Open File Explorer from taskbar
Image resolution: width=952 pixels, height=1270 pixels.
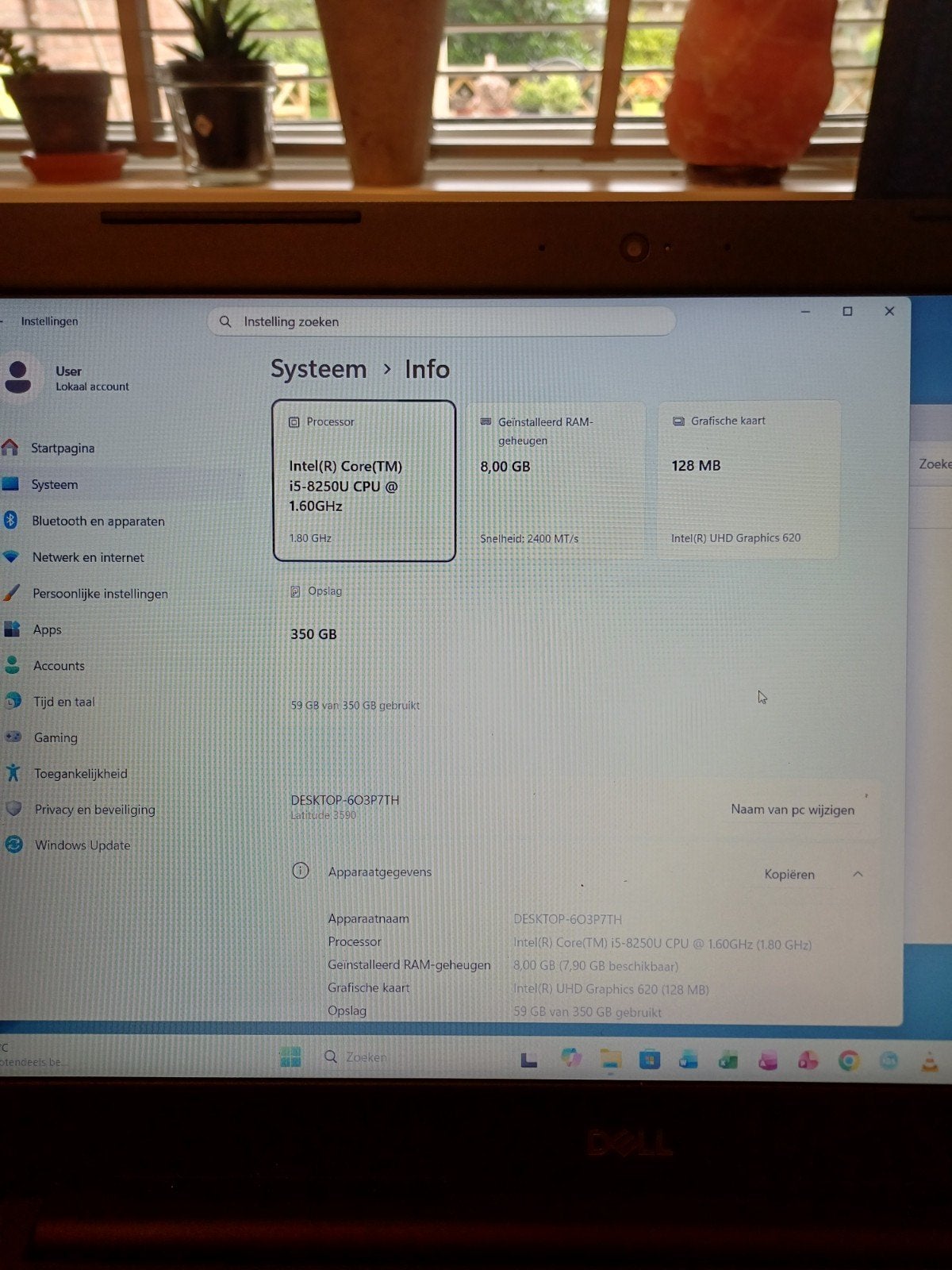[610, 1059]
